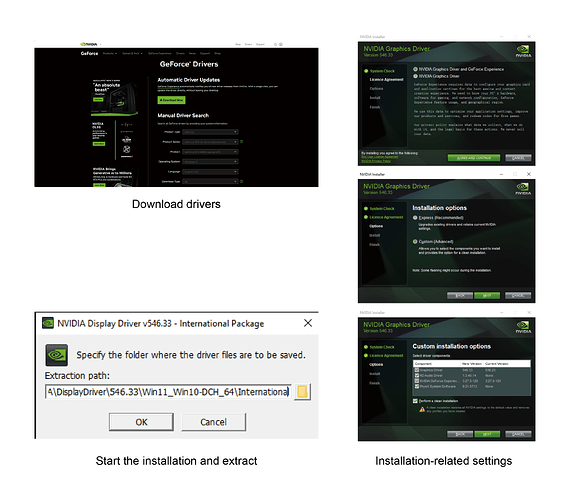Click Back in the Installation options window
Viewport: 571px width, 500px height.
point(460,295)
